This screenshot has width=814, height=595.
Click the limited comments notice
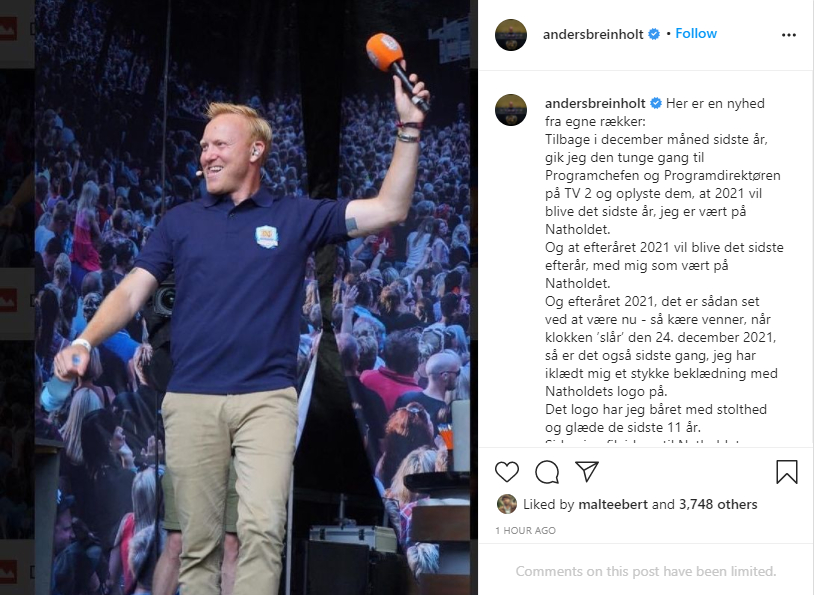(645, 571)
